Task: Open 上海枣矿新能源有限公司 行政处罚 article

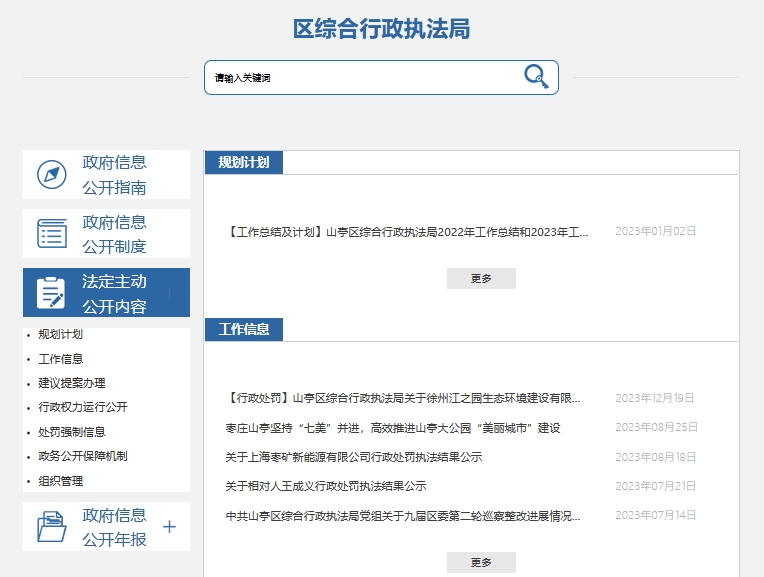Action: pos(354,457)
